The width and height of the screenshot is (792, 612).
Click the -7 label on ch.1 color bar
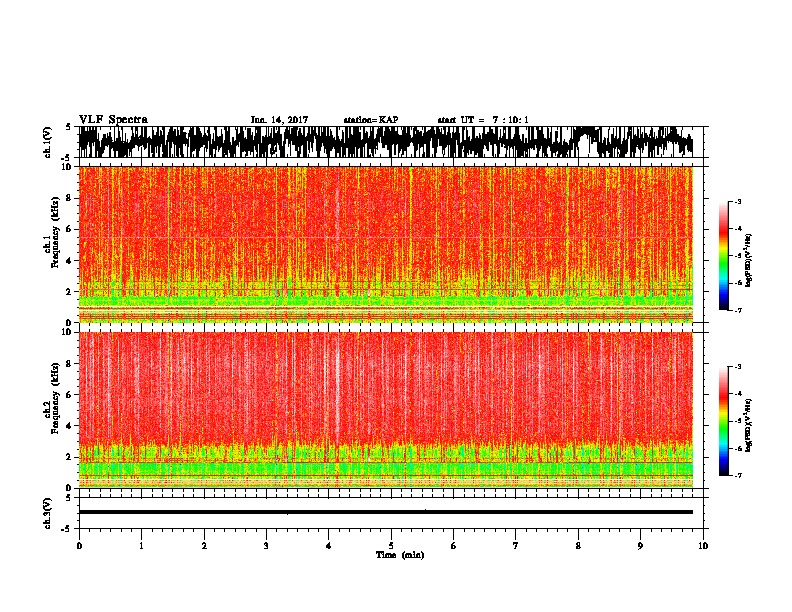[x=738, y=310]
